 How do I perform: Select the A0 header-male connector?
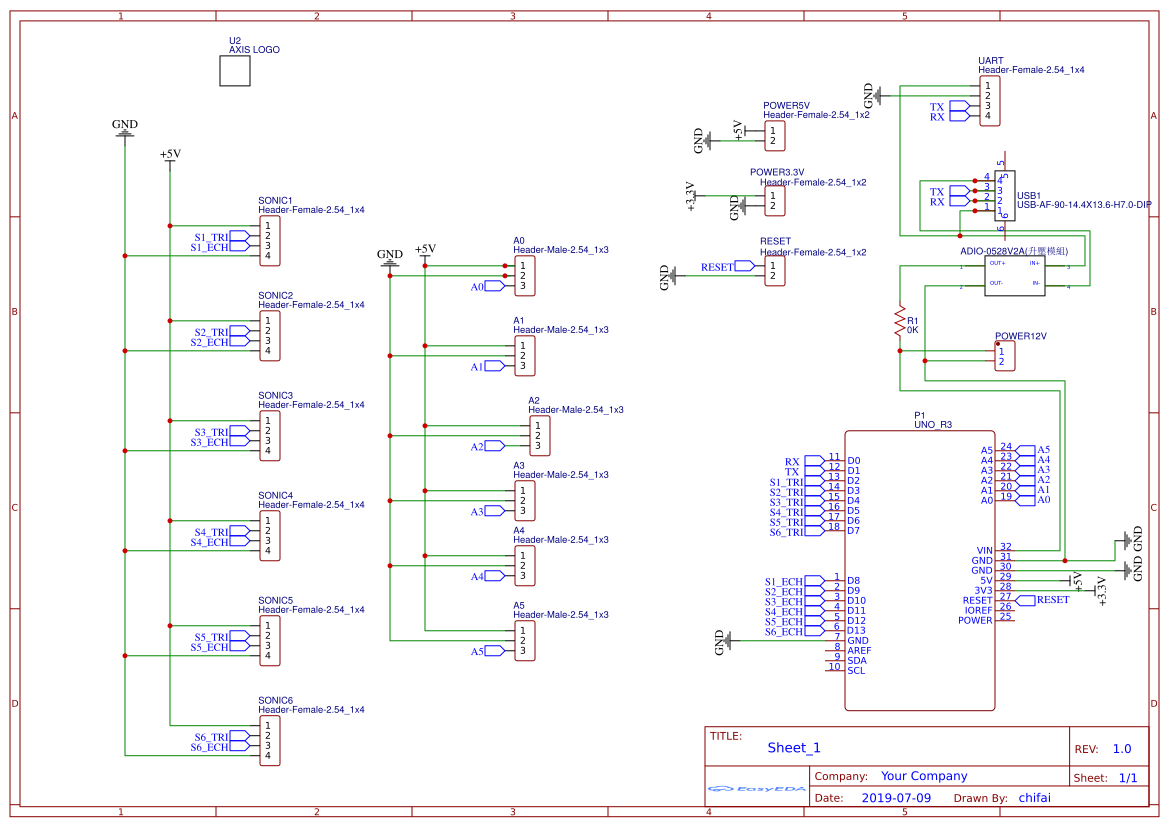(526, 276)
